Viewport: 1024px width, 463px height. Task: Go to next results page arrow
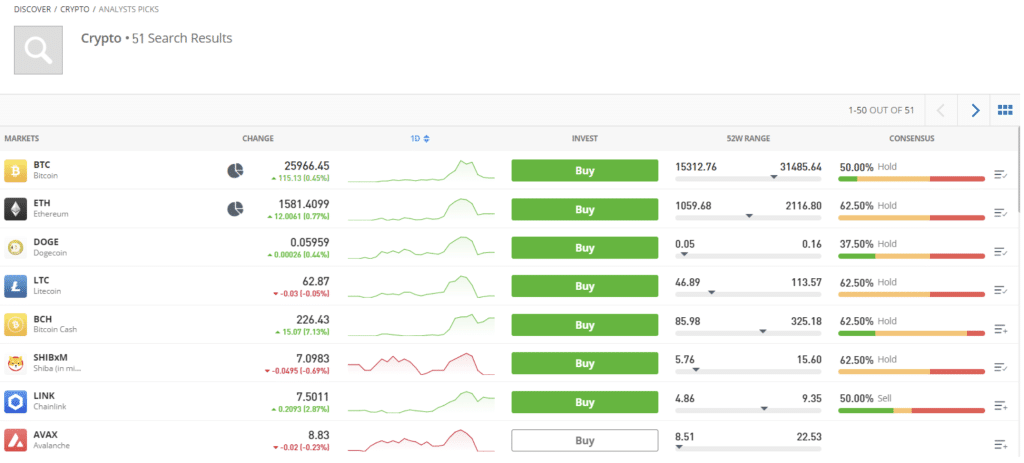click(975, 110)
